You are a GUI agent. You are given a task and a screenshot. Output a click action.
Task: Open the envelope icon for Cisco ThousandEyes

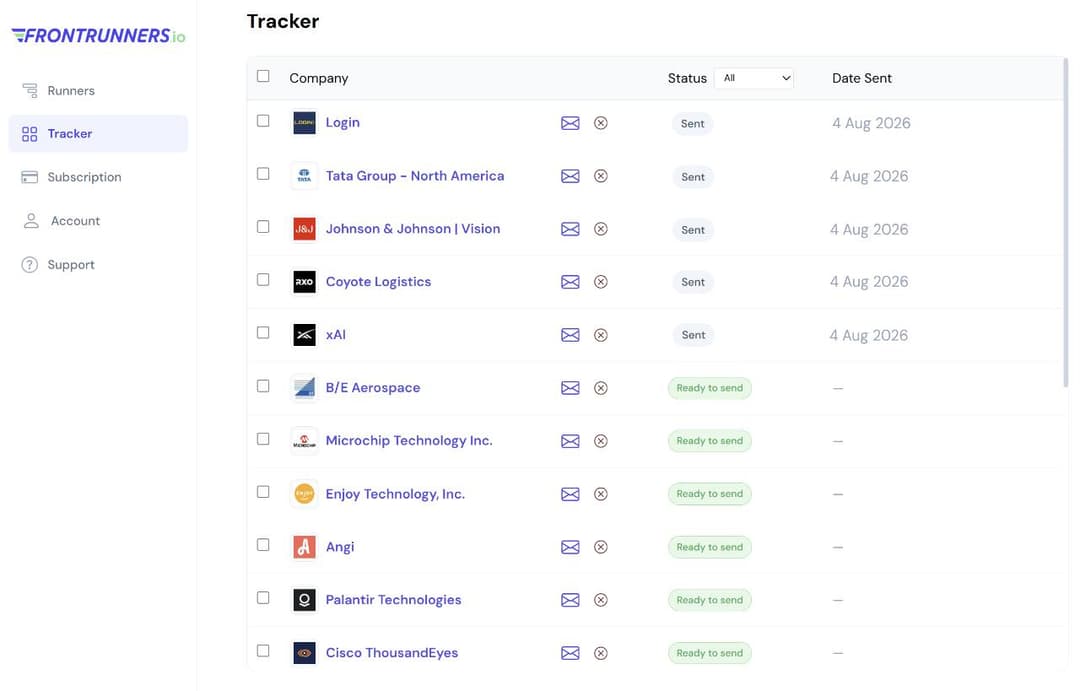point(570,653)
